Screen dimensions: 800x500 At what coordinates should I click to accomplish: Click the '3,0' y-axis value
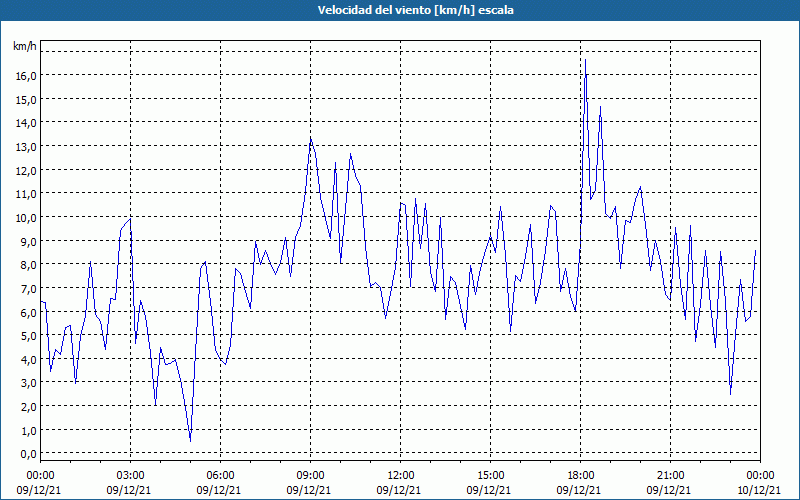tap(29, 383)
